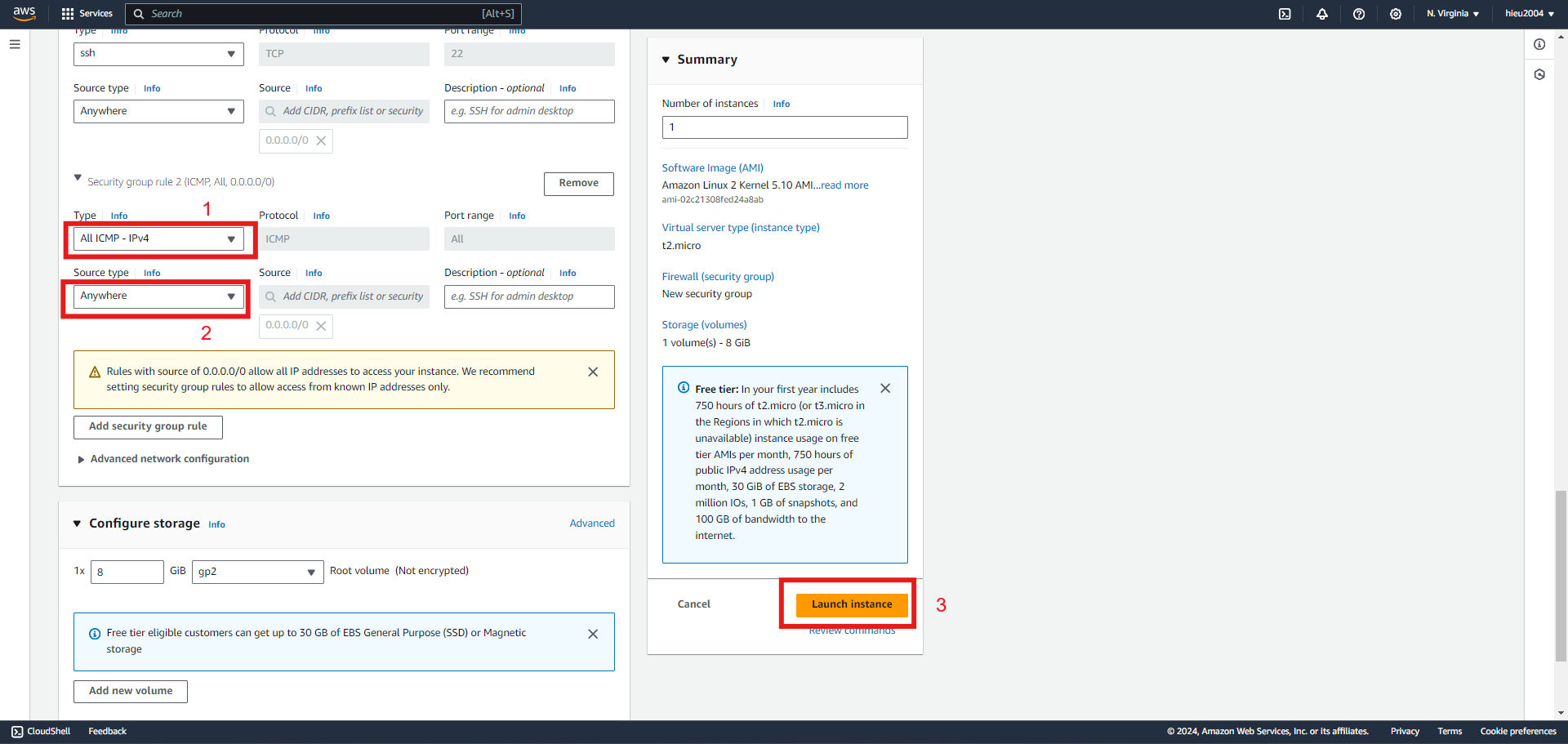Toggle the left navigation hamburger menu
This screenshot has height=744, width=1568.
(15, 44)
